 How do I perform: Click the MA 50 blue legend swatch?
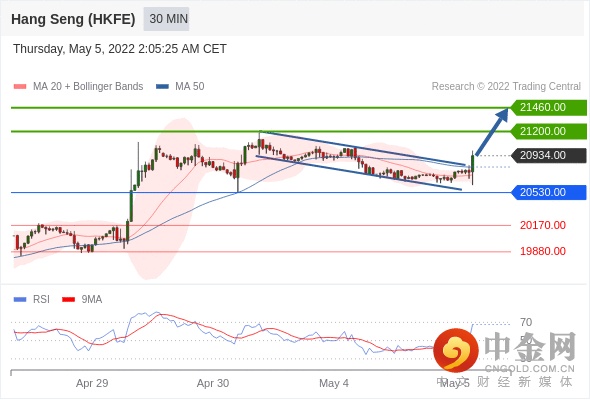click(162, 87)
